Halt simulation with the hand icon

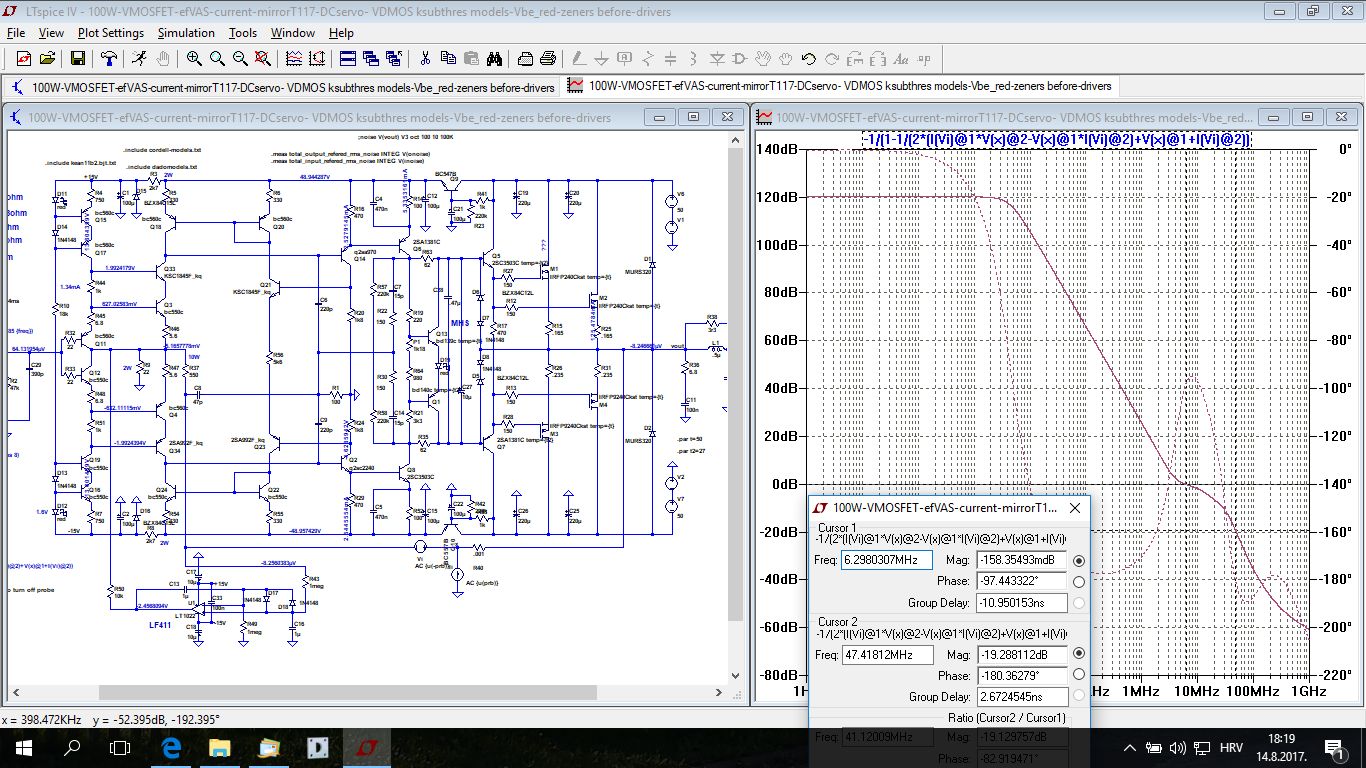point(162,58)
